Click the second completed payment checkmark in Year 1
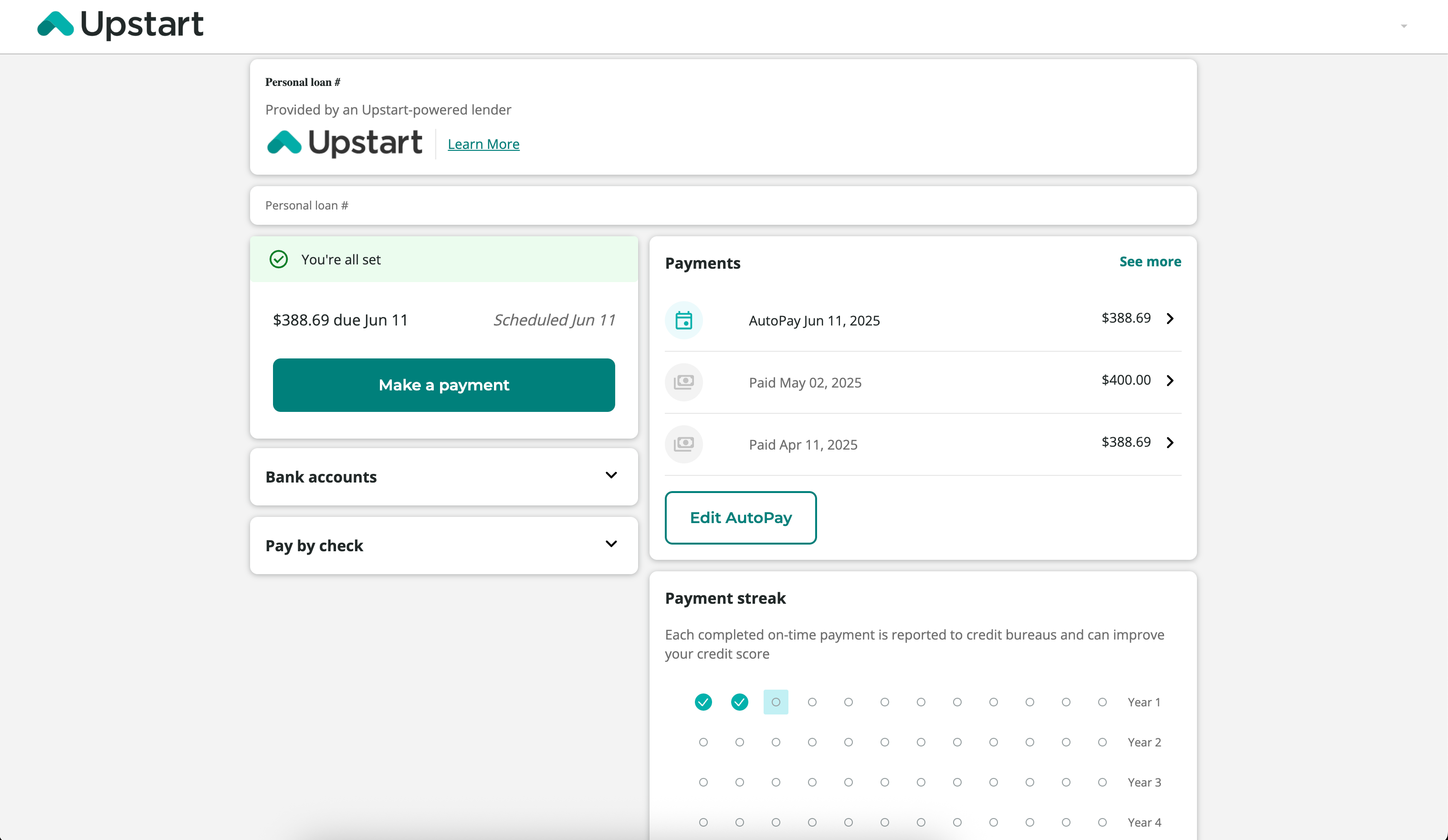Viewport: 1448px width, 840px height. (739, 702)
